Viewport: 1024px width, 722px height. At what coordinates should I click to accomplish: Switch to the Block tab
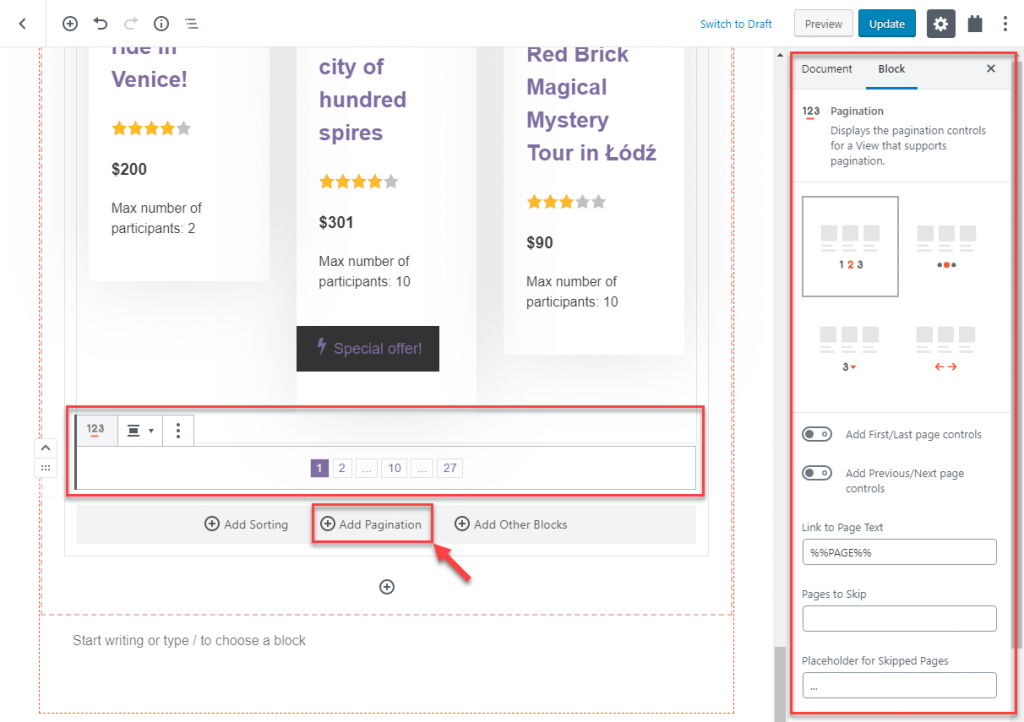click(x=891, y=69)
